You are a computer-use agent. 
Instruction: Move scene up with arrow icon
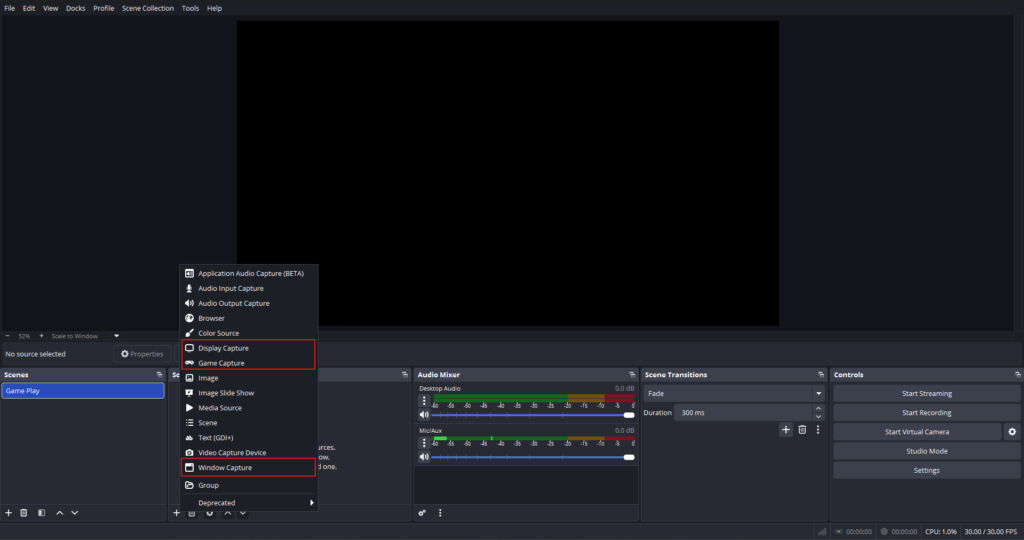coord(59,513)
